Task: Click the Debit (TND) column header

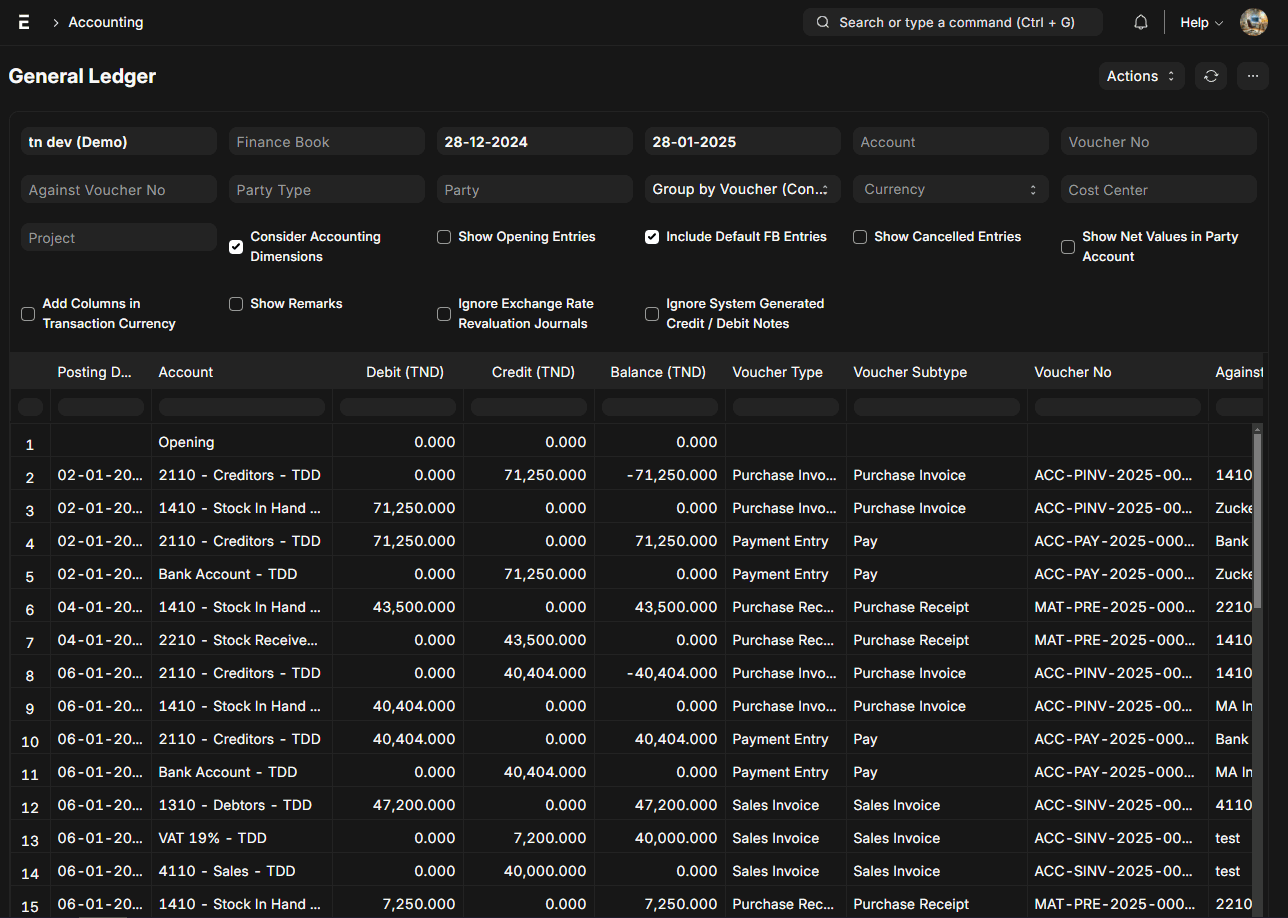Action: (398, 372)
